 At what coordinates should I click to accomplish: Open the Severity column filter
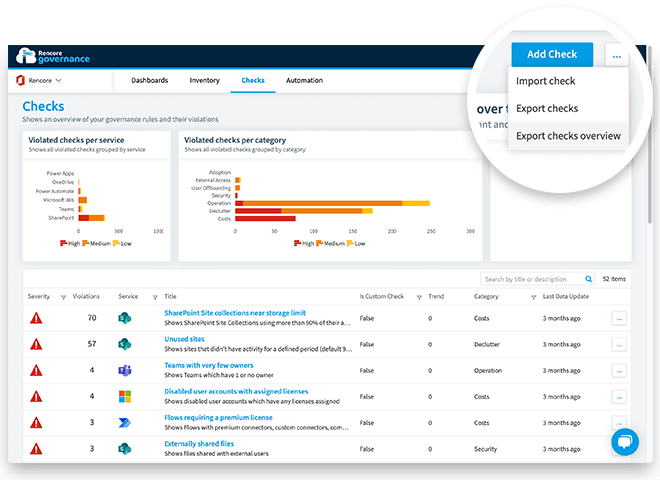click(x=64, y=297)
